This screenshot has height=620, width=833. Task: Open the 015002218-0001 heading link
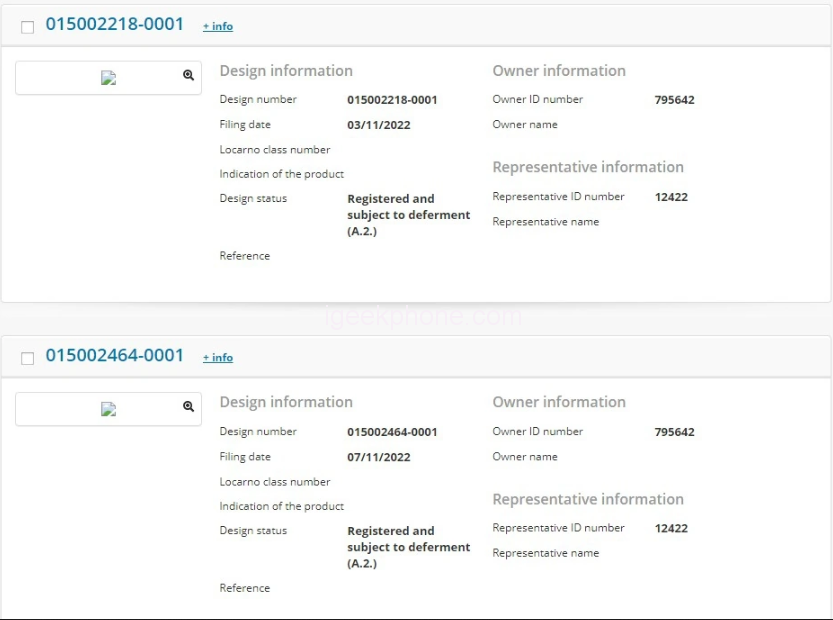pyautogui.click(x=115, y=24)
